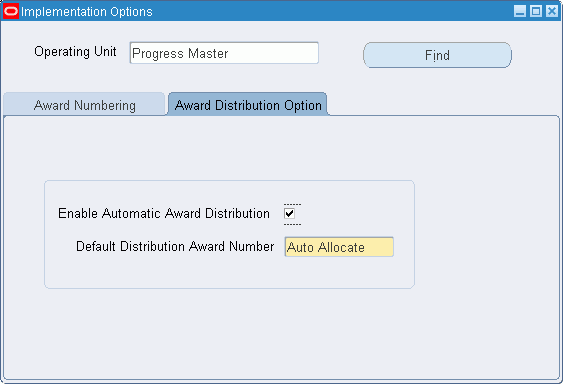563x384 pixels.
Task: Minimize the Implementation Options window
Action: (x=520, y=11)
